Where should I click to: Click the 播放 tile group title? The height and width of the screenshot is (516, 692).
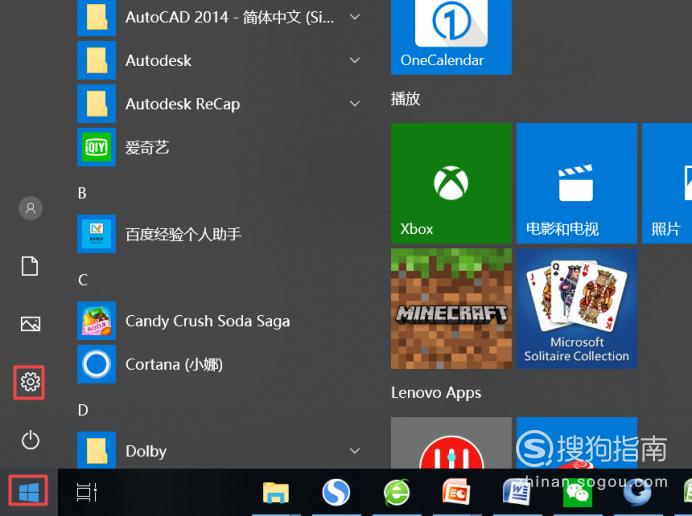(x=405, y=98)
